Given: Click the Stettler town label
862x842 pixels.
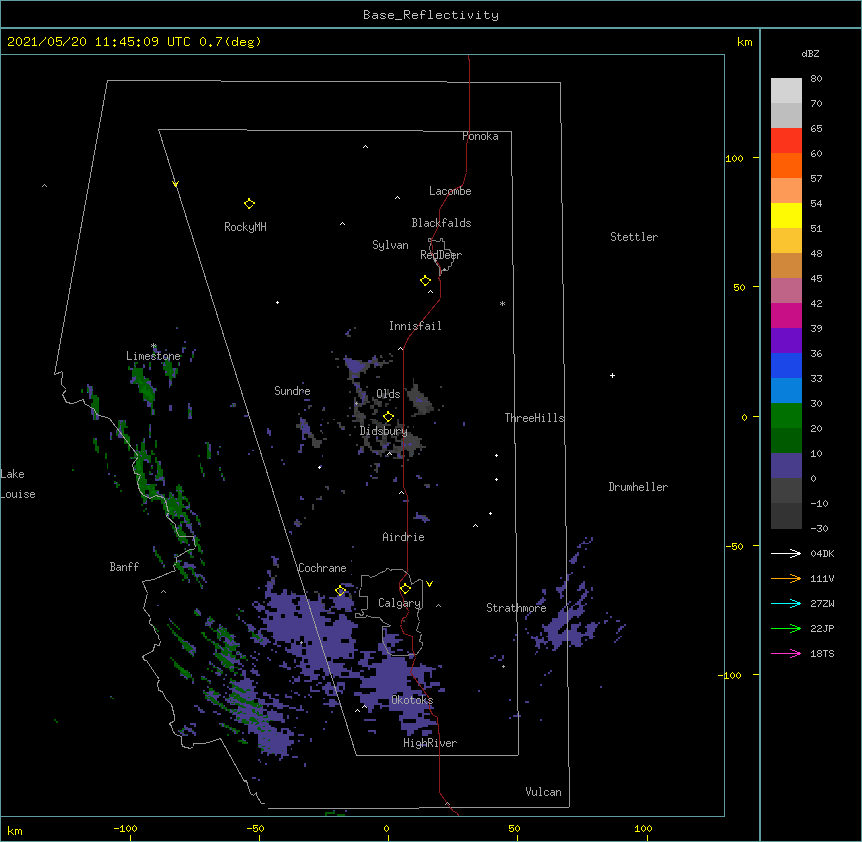Looking at the screenshot, I should click(634, 237).
